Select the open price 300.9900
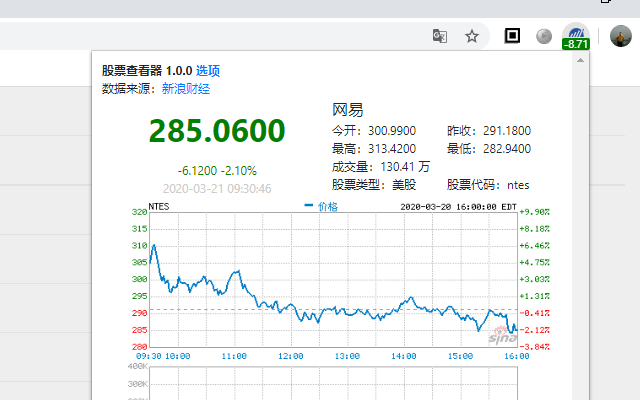Image resolution: width=640 pixels, height=400 pixels. 392,131
